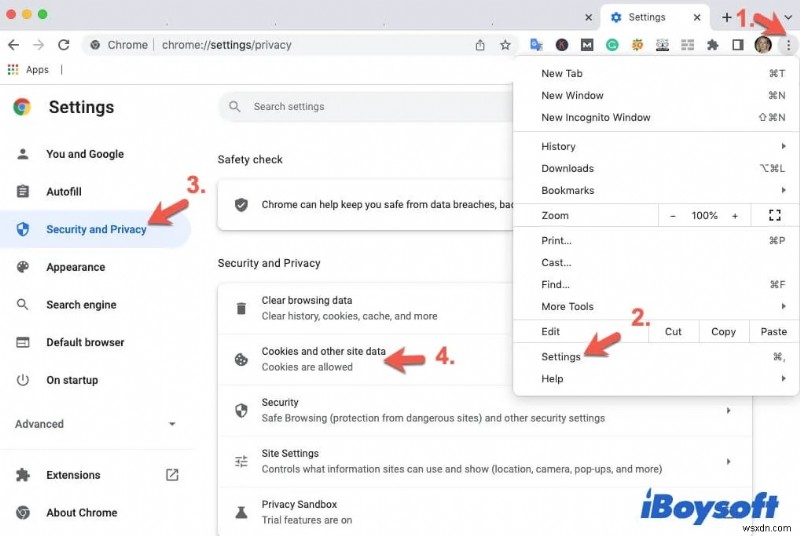The width and height of the screenshot is (800, 536).
Task: Click the Safety check shield icon
Action: [241, 205]
